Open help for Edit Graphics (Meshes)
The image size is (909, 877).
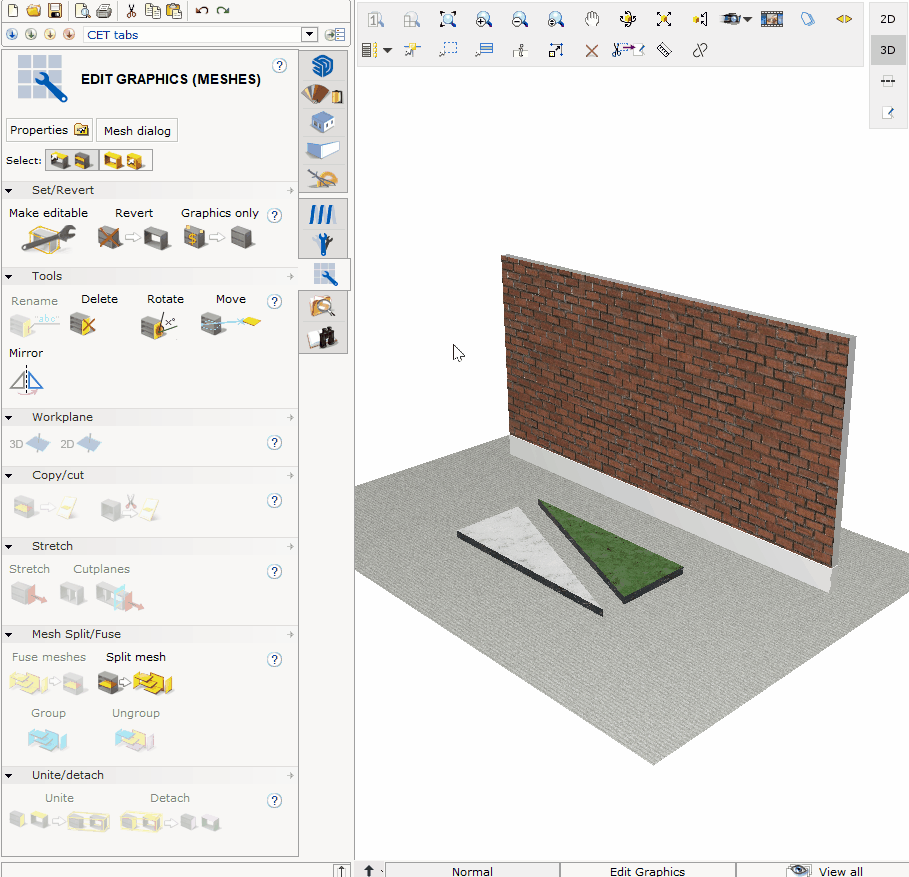[279, 65]
